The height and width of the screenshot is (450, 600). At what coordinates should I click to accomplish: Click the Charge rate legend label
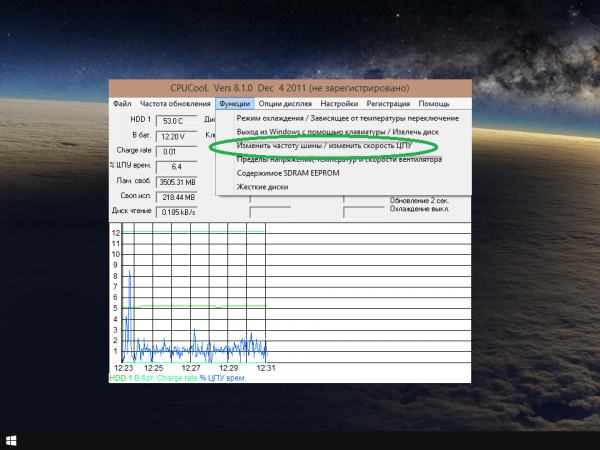click(177, 378)
